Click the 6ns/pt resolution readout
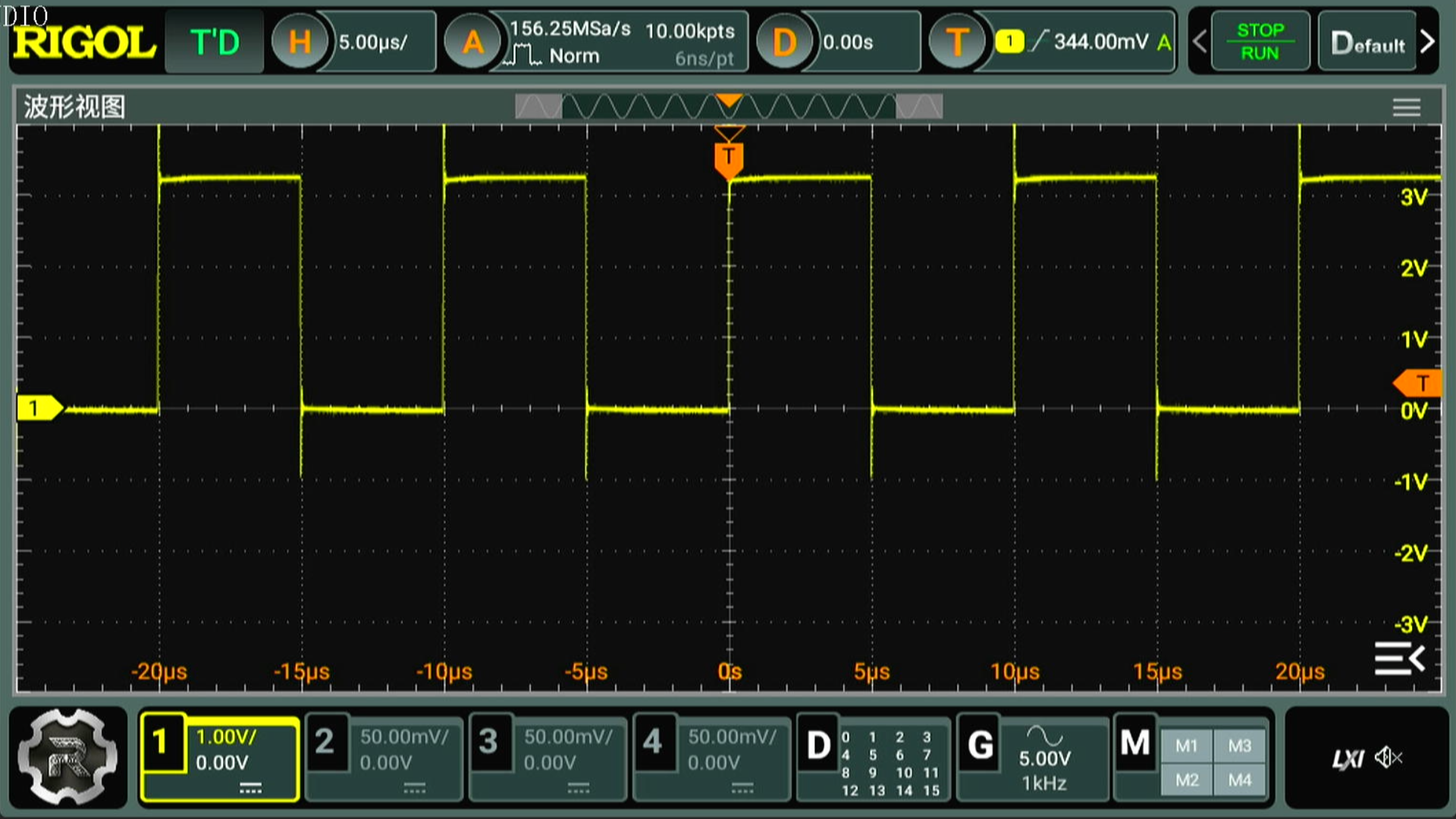The height and width of the screenshot is (819, 1456). [704, 59]
